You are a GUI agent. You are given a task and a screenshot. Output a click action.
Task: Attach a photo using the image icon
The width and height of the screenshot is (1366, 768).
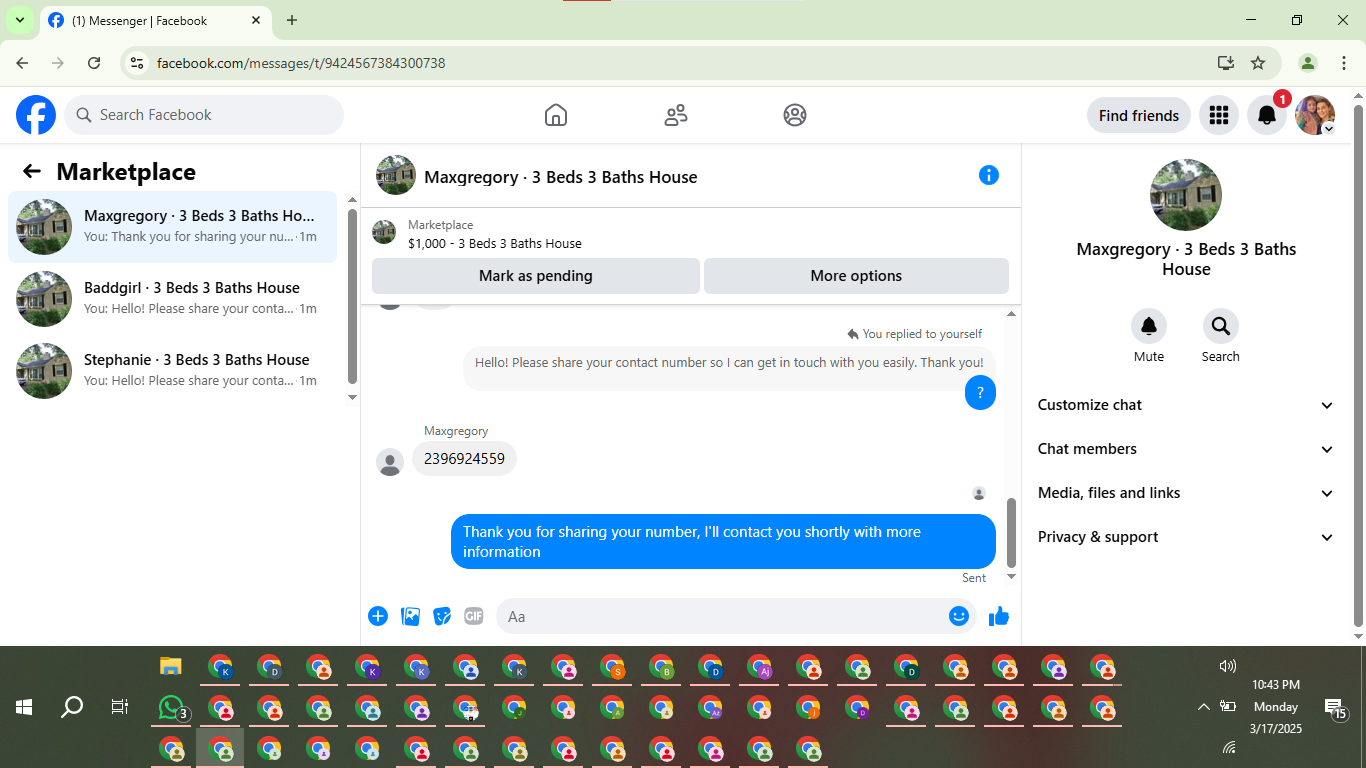(410, 616)
